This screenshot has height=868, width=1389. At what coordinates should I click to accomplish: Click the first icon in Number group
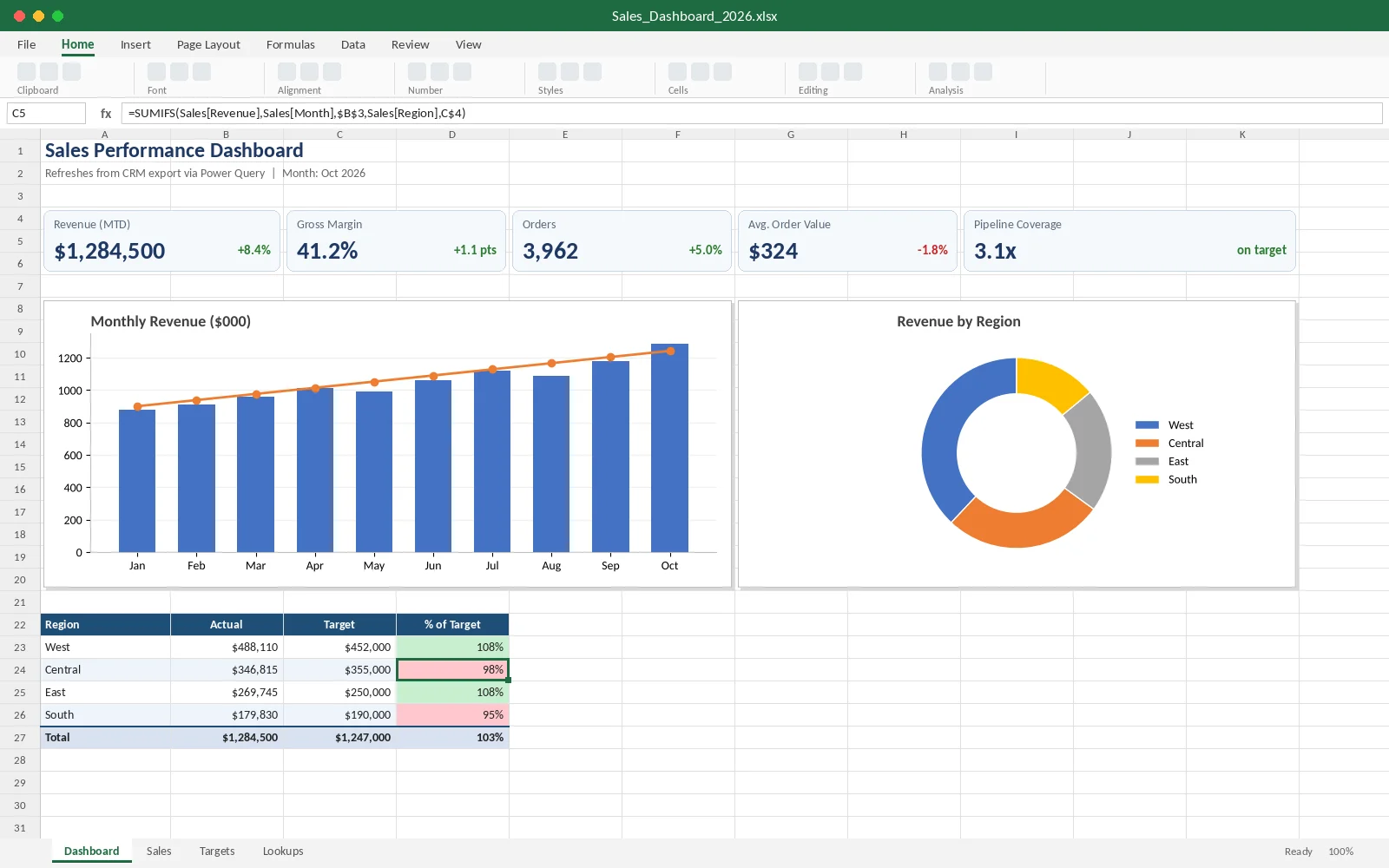(418, 72)
